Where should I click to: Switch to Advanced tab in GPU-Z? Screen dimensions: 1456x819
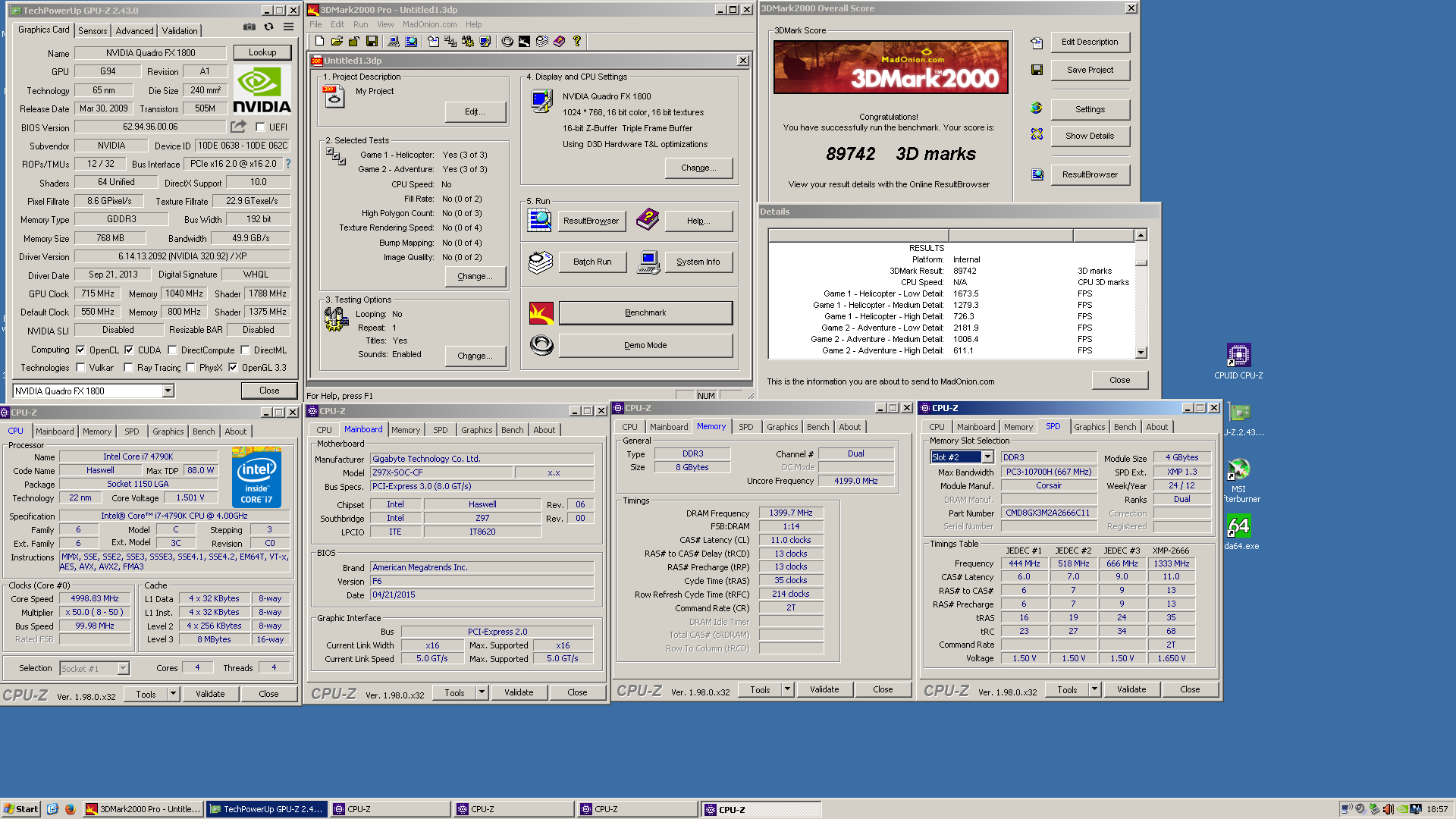134,31
